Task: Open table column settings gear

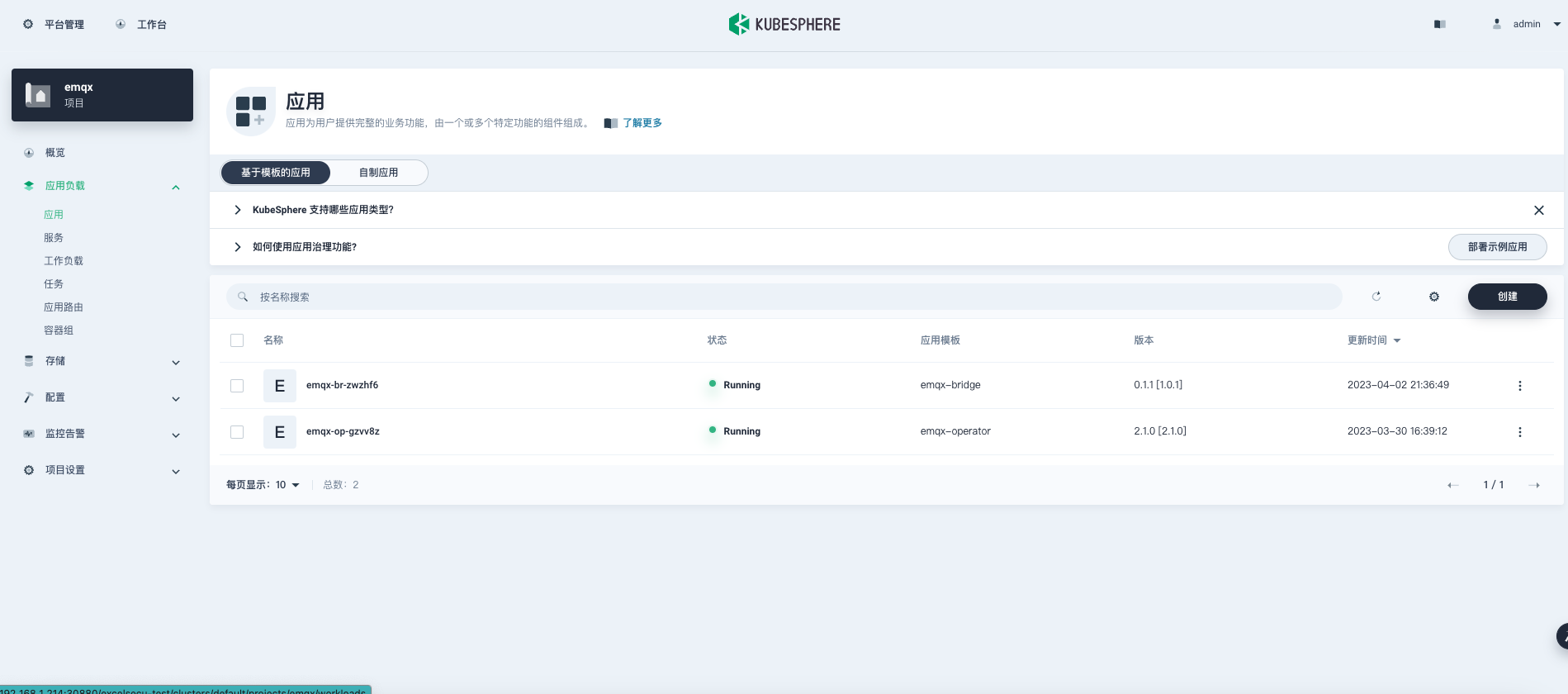Action: pyautogui.click(x=1434, y=297)
